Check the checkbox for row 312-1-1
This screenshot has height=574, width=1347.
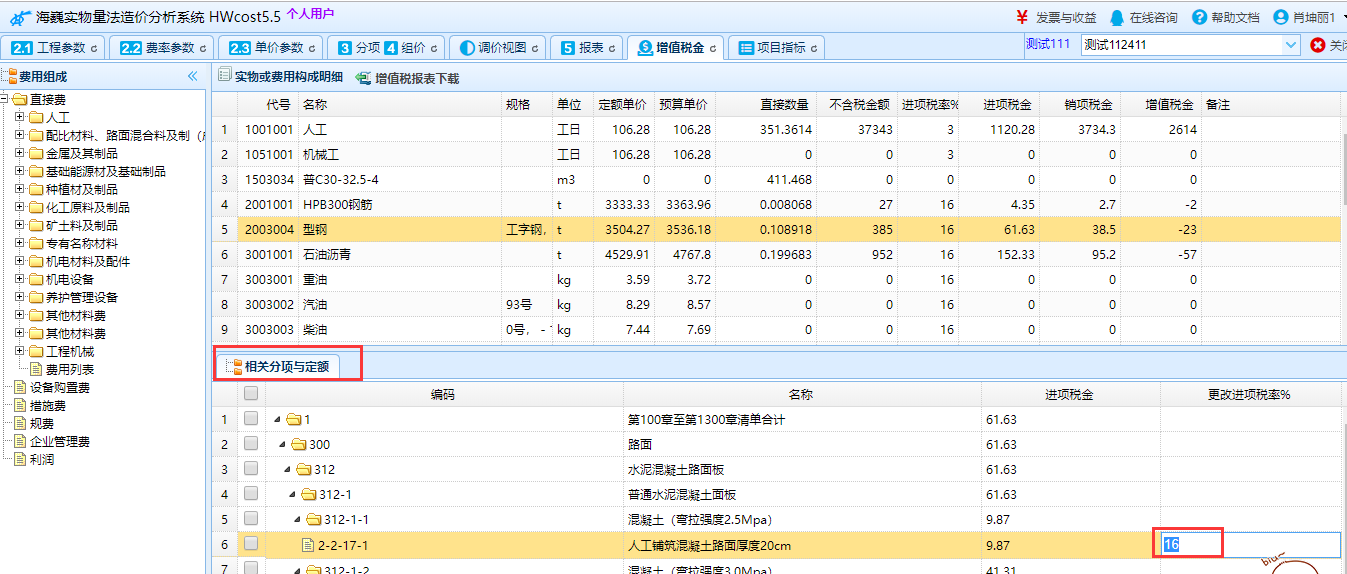pyautogui.click(x=251, y=519)
